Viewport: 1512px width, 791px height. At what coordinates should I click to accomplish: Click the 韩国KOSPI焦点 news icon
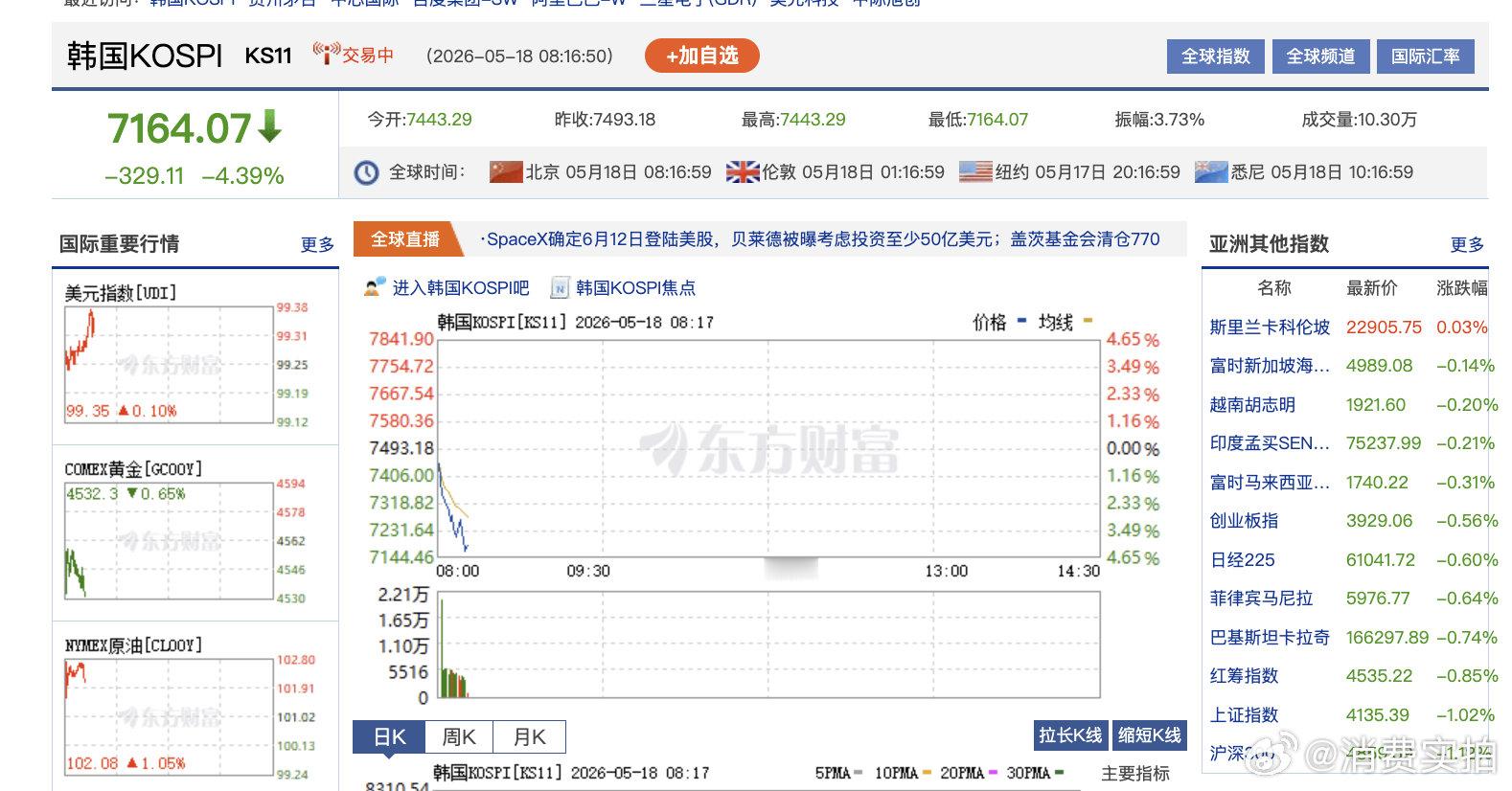click(561, 287)
